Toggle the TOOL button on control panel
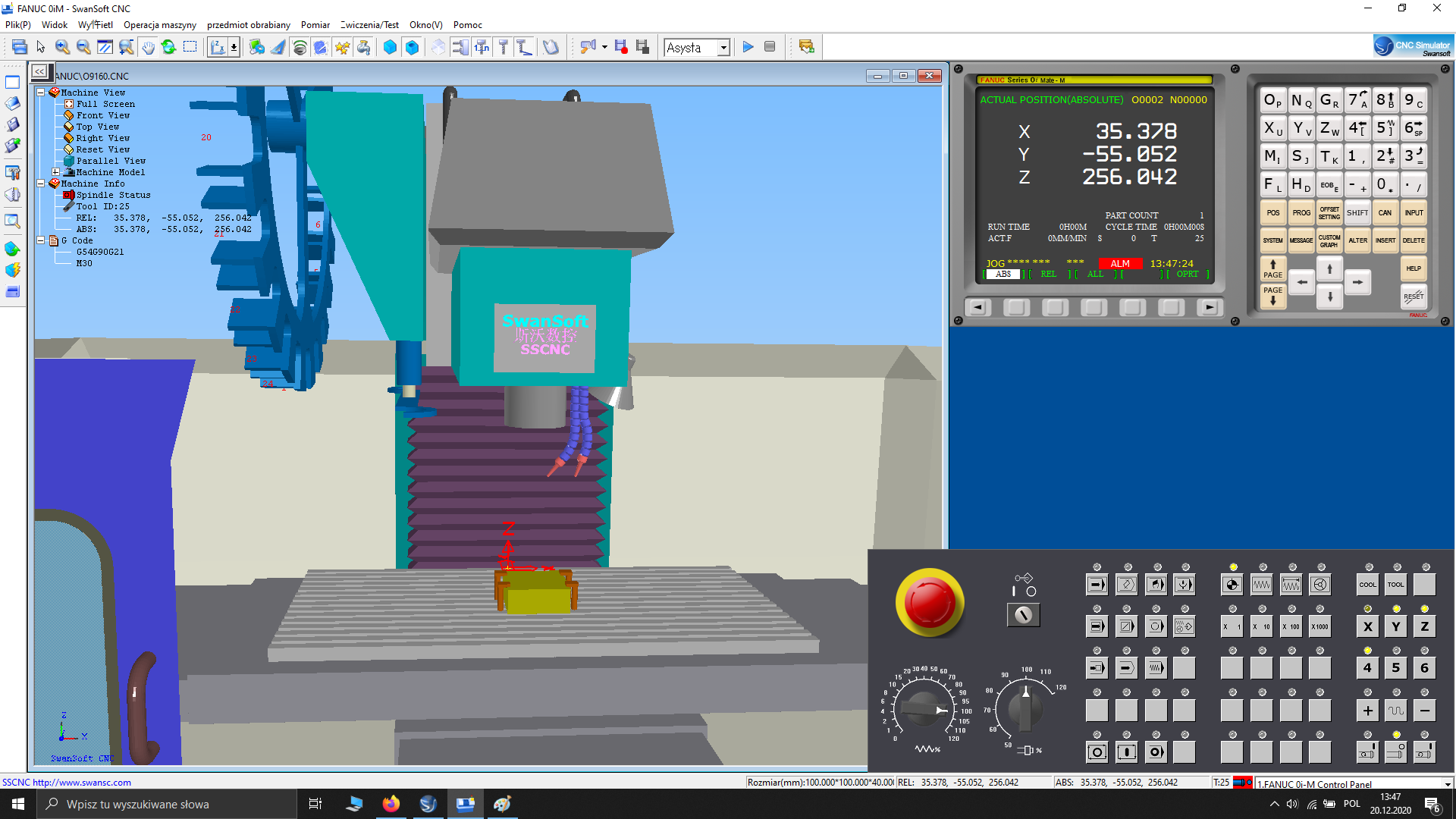The height and width of the screenshot is (819, 1456). pyautogui.click(x=1396, y=585)
